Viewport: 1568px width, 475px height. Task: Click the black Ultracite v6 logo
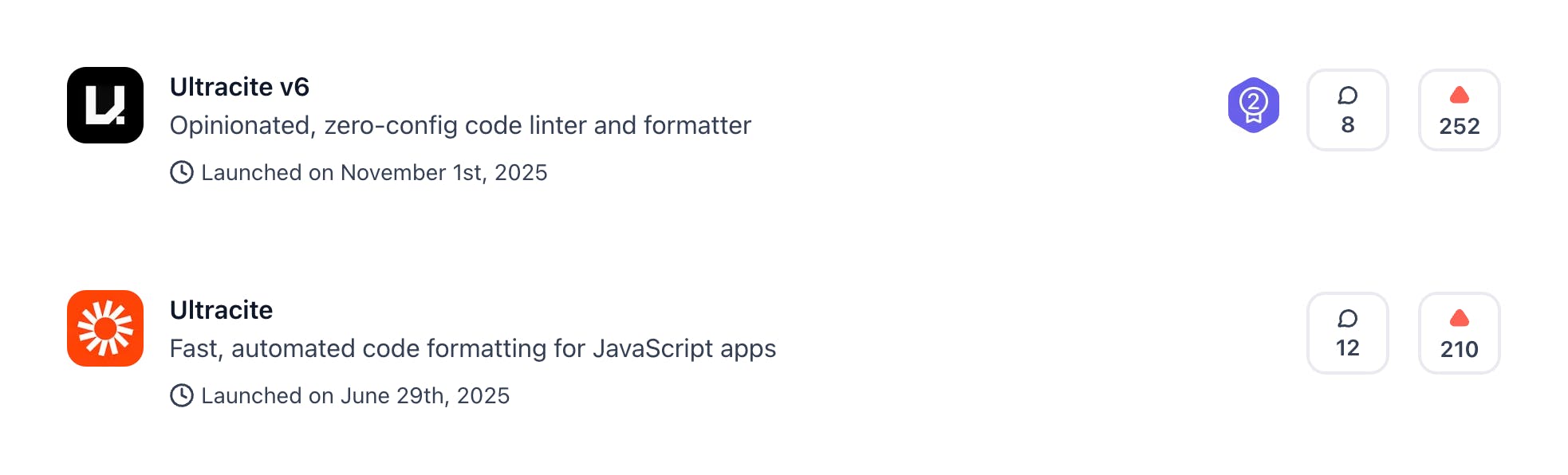coord(105,105)
